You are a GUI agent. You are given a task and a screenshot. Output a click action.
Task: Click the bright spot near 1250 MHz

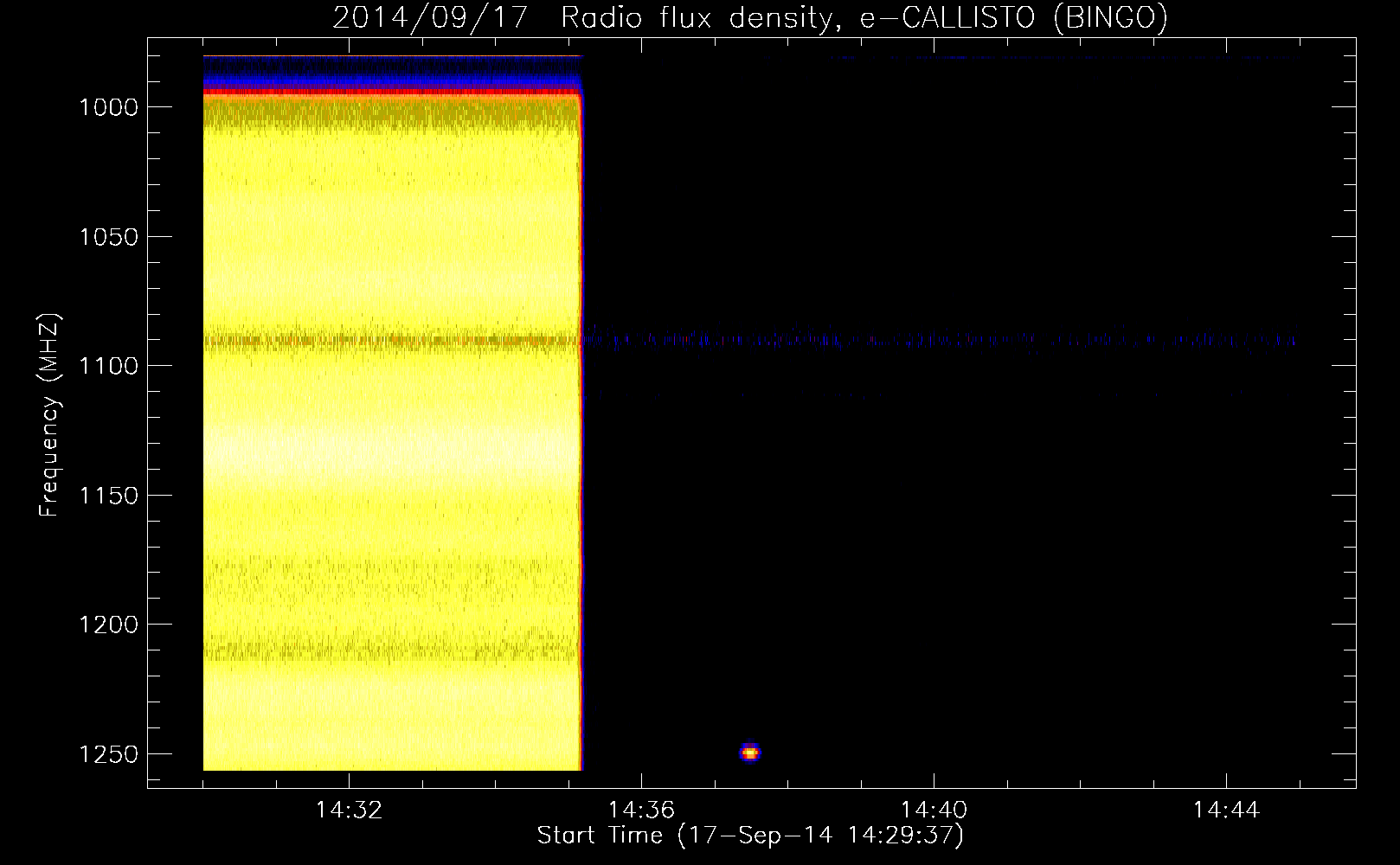[x=750, y=753]
